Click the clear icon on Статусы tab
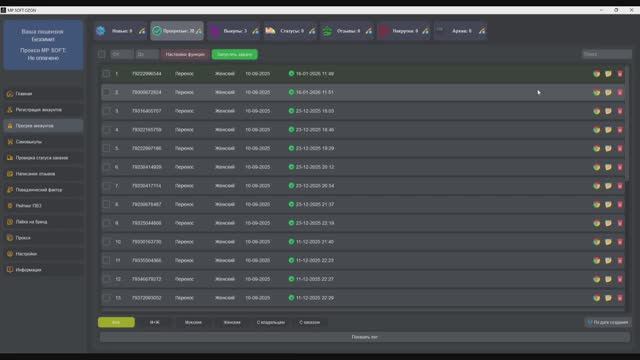Image resolution: width=640 pixels, height=360 pixels. pos(312,31)
